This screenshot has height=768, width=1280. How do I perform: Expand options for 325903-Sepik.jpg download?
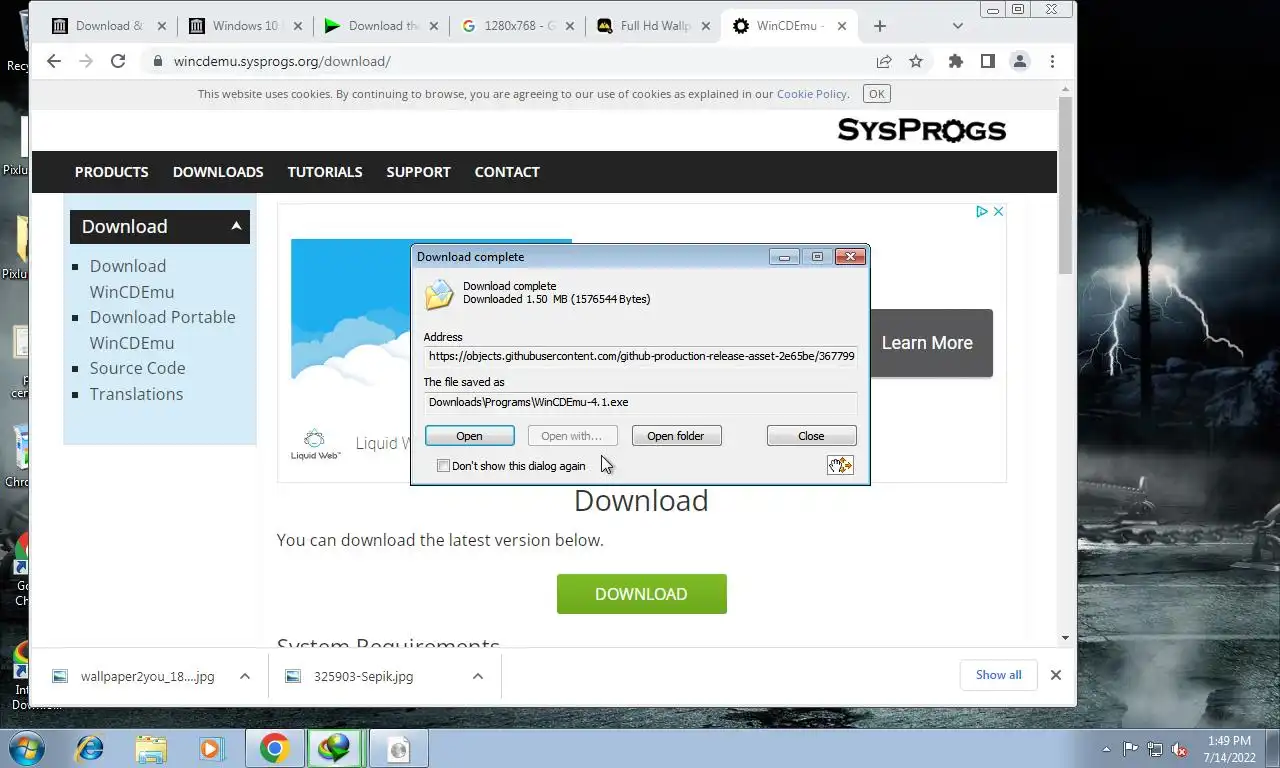tap(477, 676)
